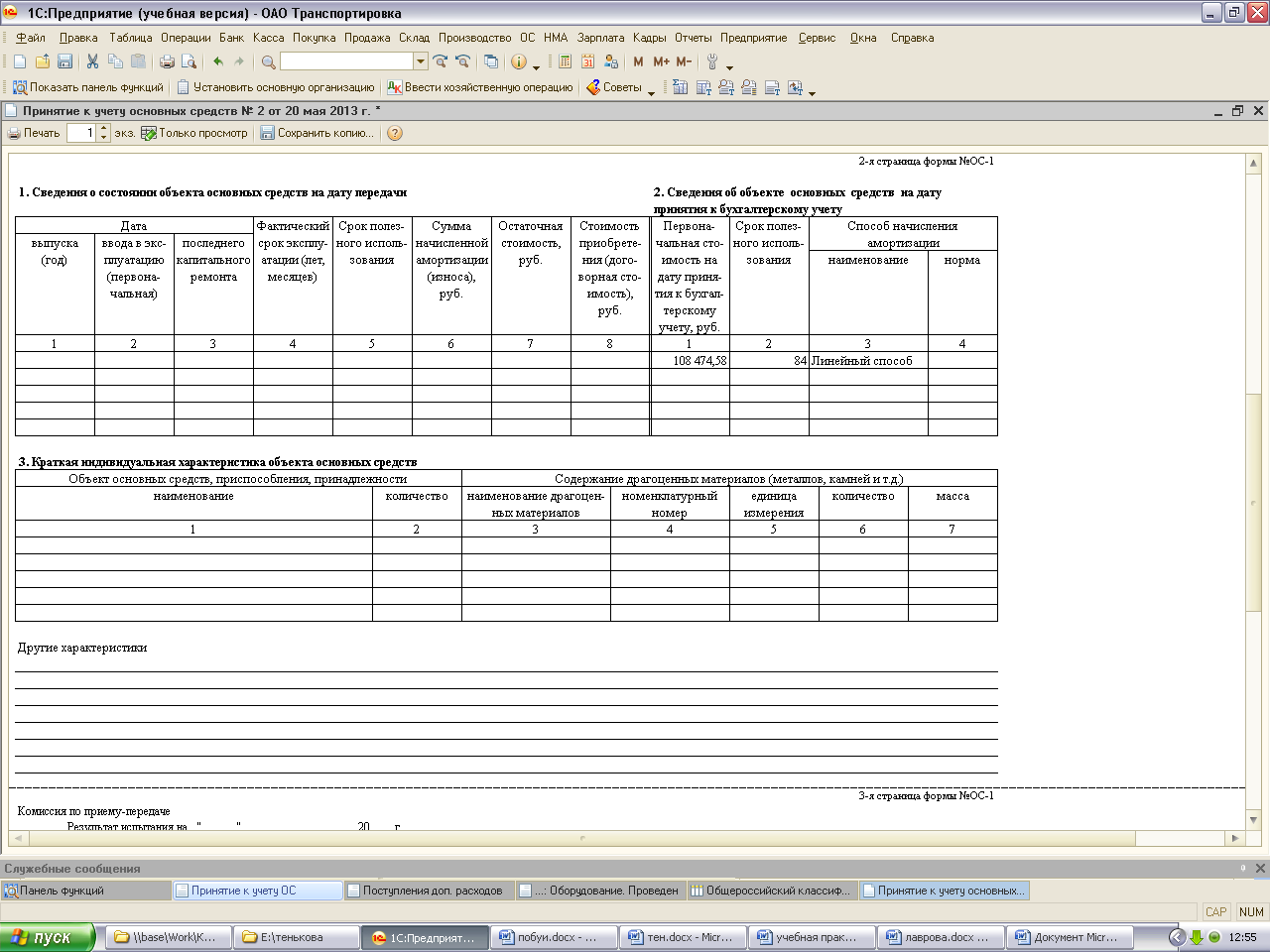Toggle Только просмотр view-only mode

coord(194,133)
